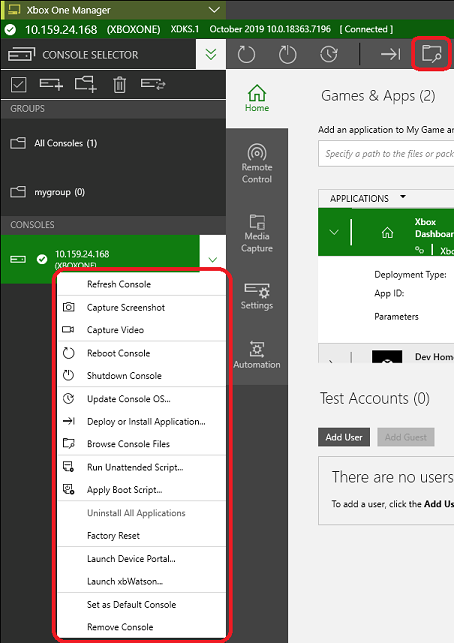Select Run Unattended Script... entry
This screenshot has width=454, height=643.
tap(141, 467)
